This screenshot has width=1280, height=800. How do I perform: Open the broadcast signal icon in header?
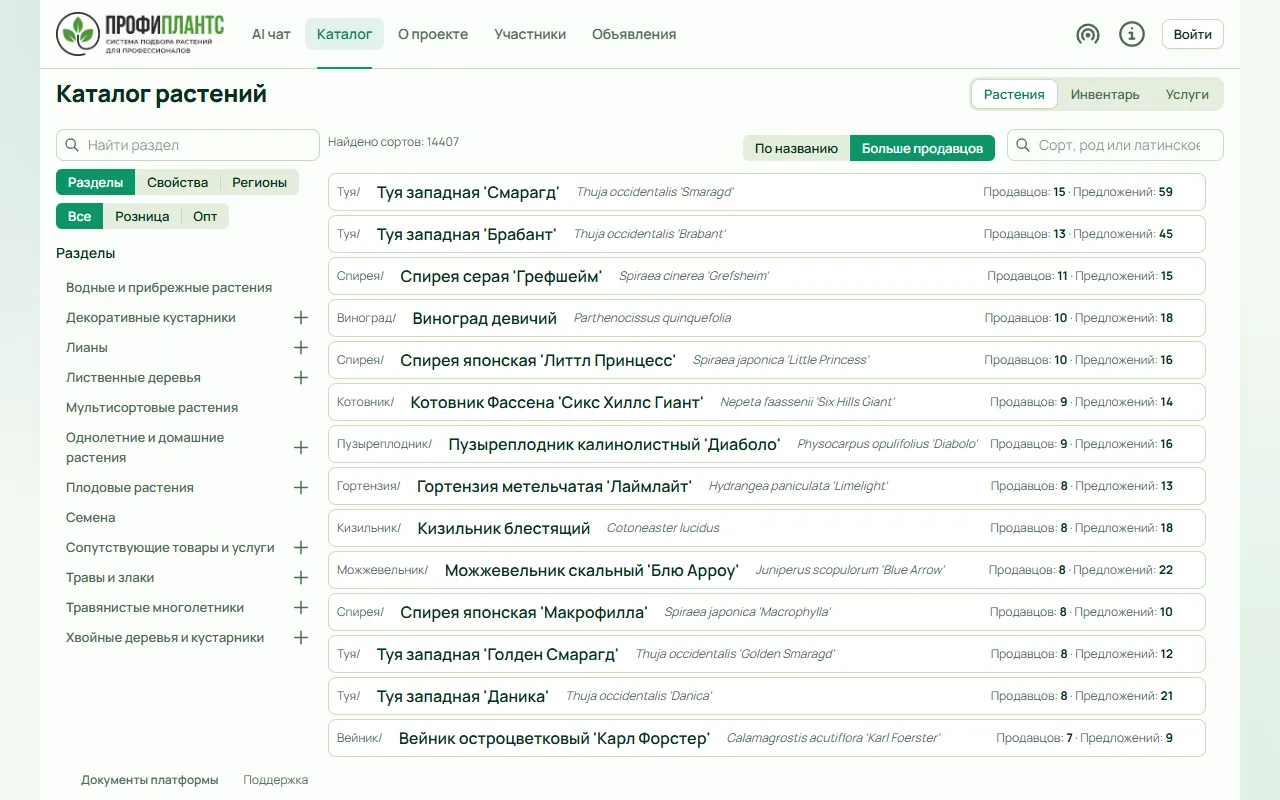1088,34
